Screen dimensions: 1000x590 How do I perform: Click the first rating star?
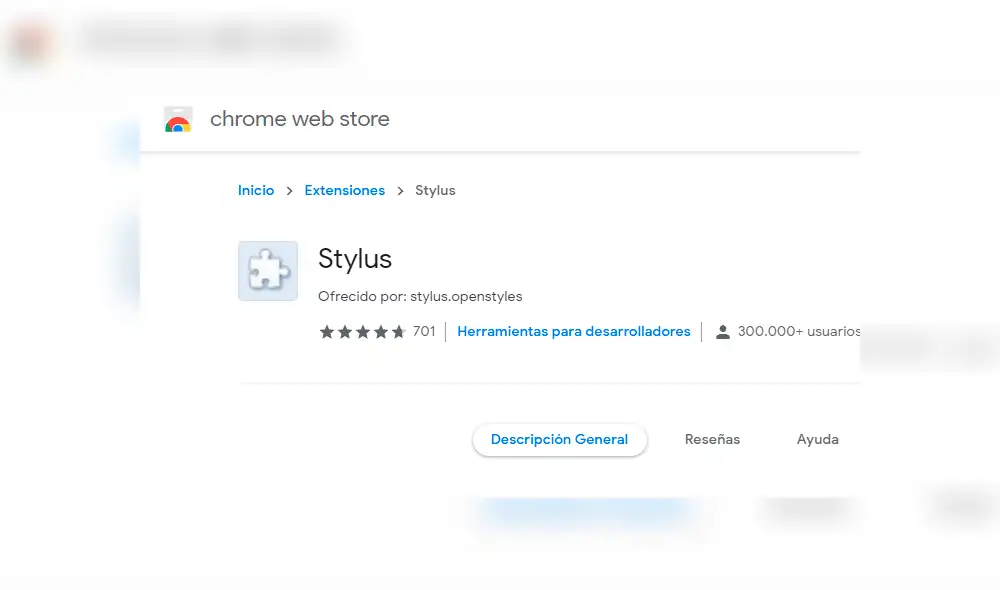pyautogui.click(x=326, y=331)
